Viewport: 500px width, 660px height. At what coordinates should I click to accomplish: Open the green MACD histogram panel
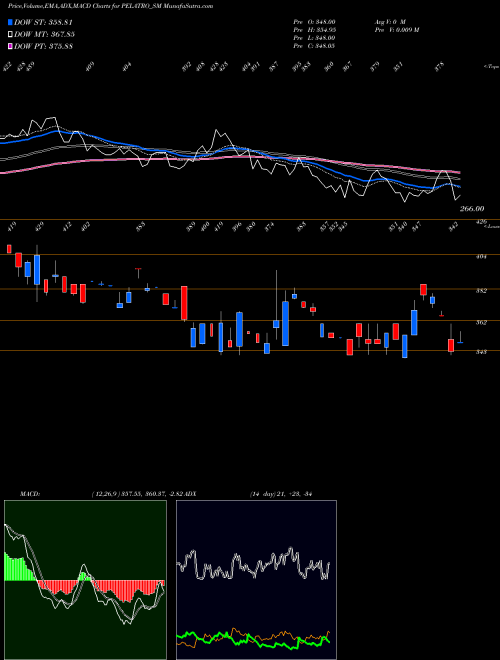(85, 580)
